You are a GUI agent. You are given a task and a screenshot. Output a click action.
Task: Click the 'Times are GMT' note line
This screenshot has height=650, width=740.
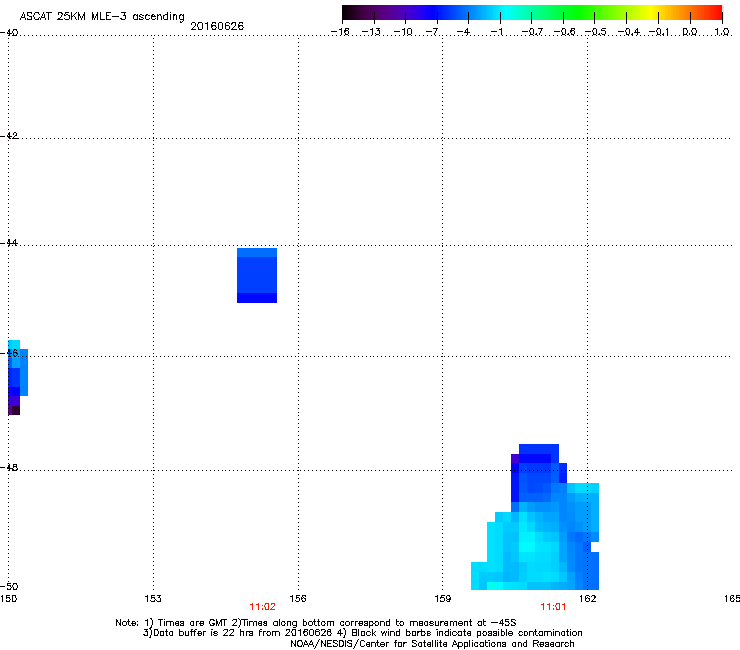315,623
